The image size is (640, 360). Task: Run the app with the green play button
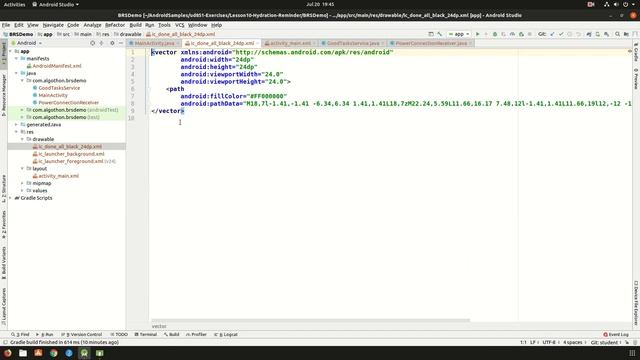tap(478, 34)
